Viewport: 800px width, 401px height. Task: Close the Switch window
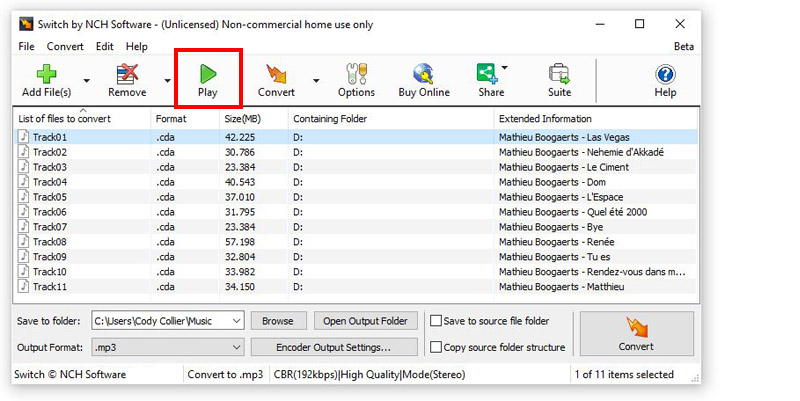point(680,23)
